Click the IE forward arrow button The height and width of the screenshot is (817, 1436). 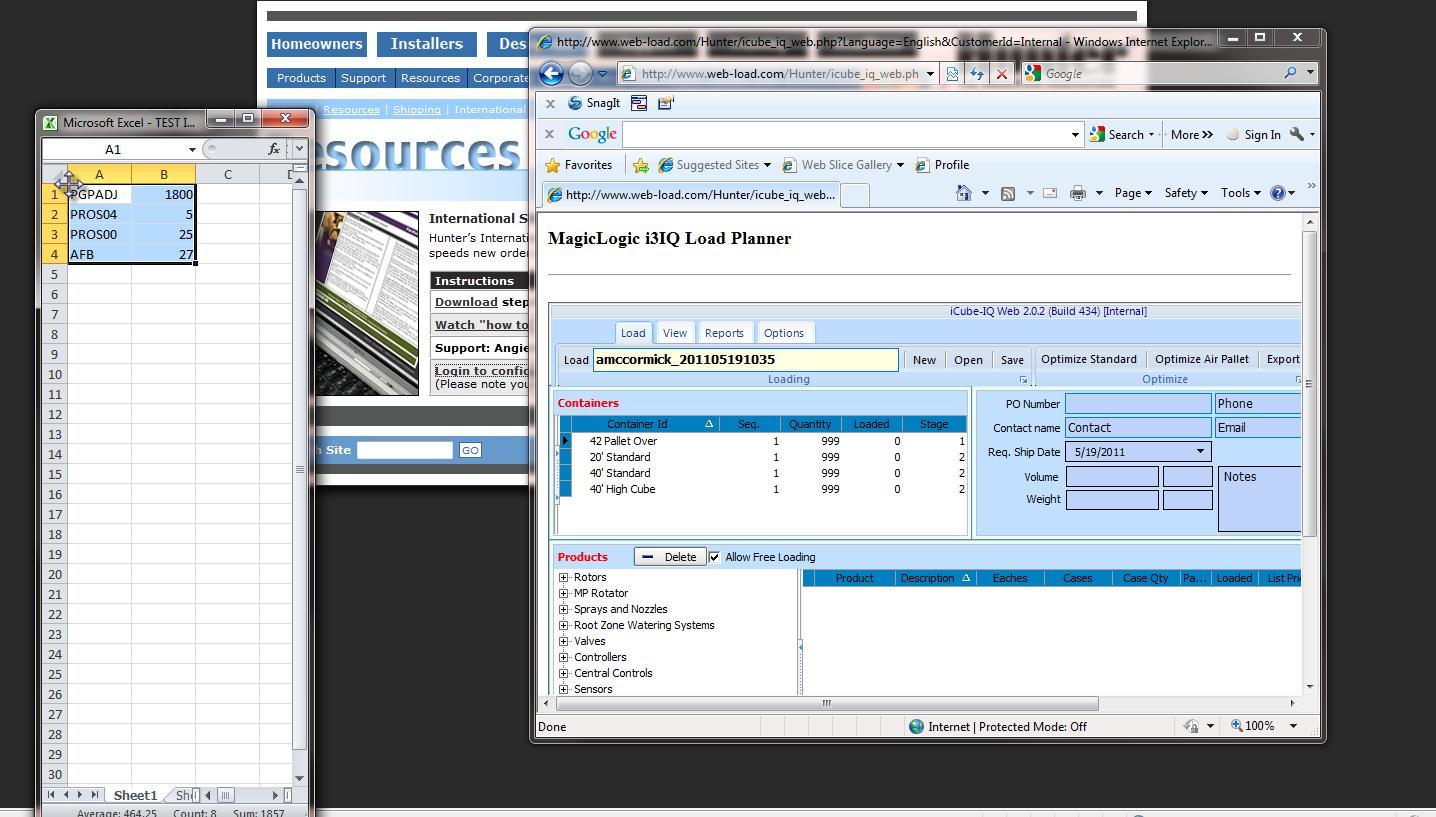[x=579, y=73]
